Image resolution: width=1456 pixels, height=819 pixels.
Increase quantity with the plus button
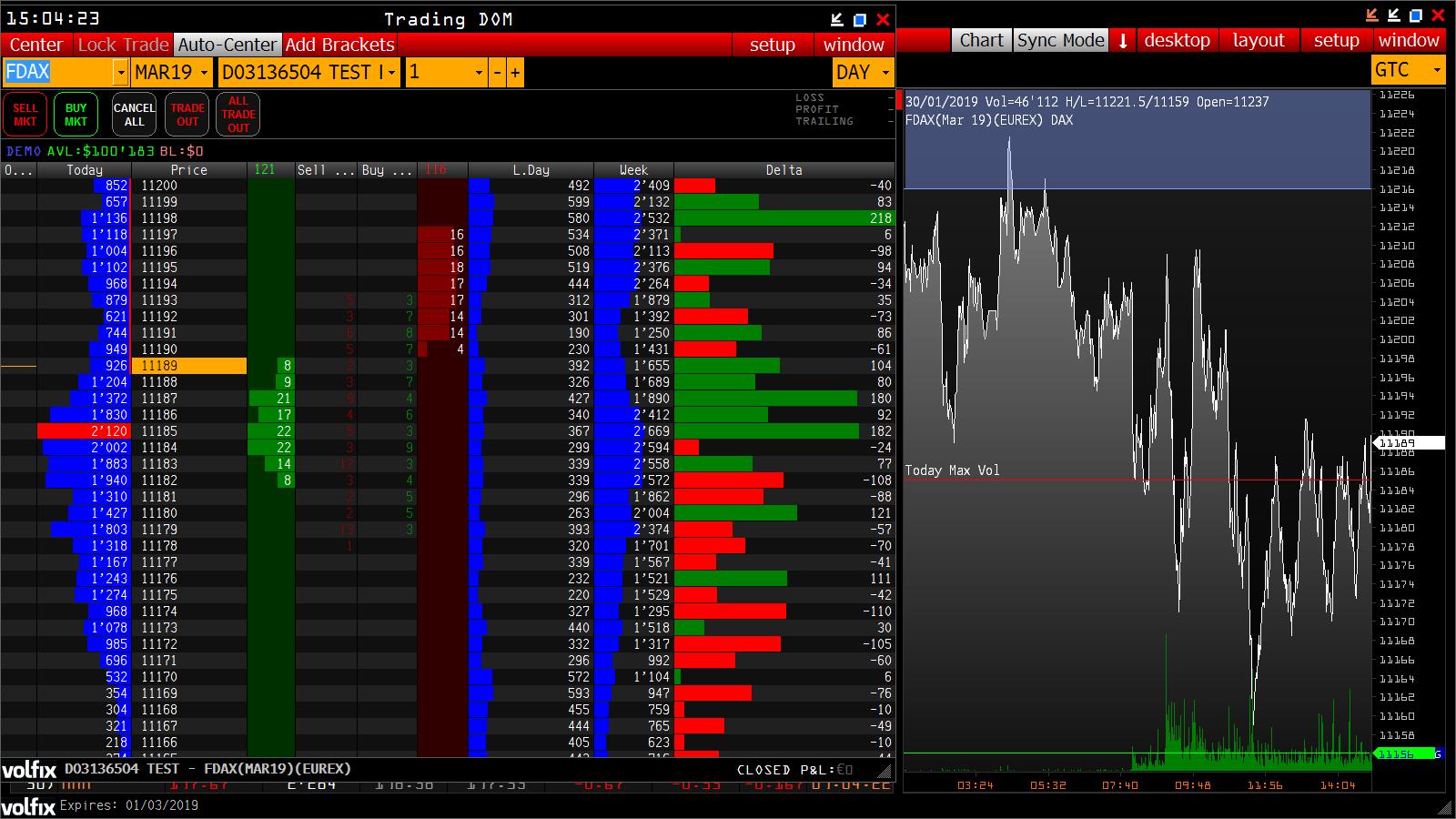(x=515, y=72)
